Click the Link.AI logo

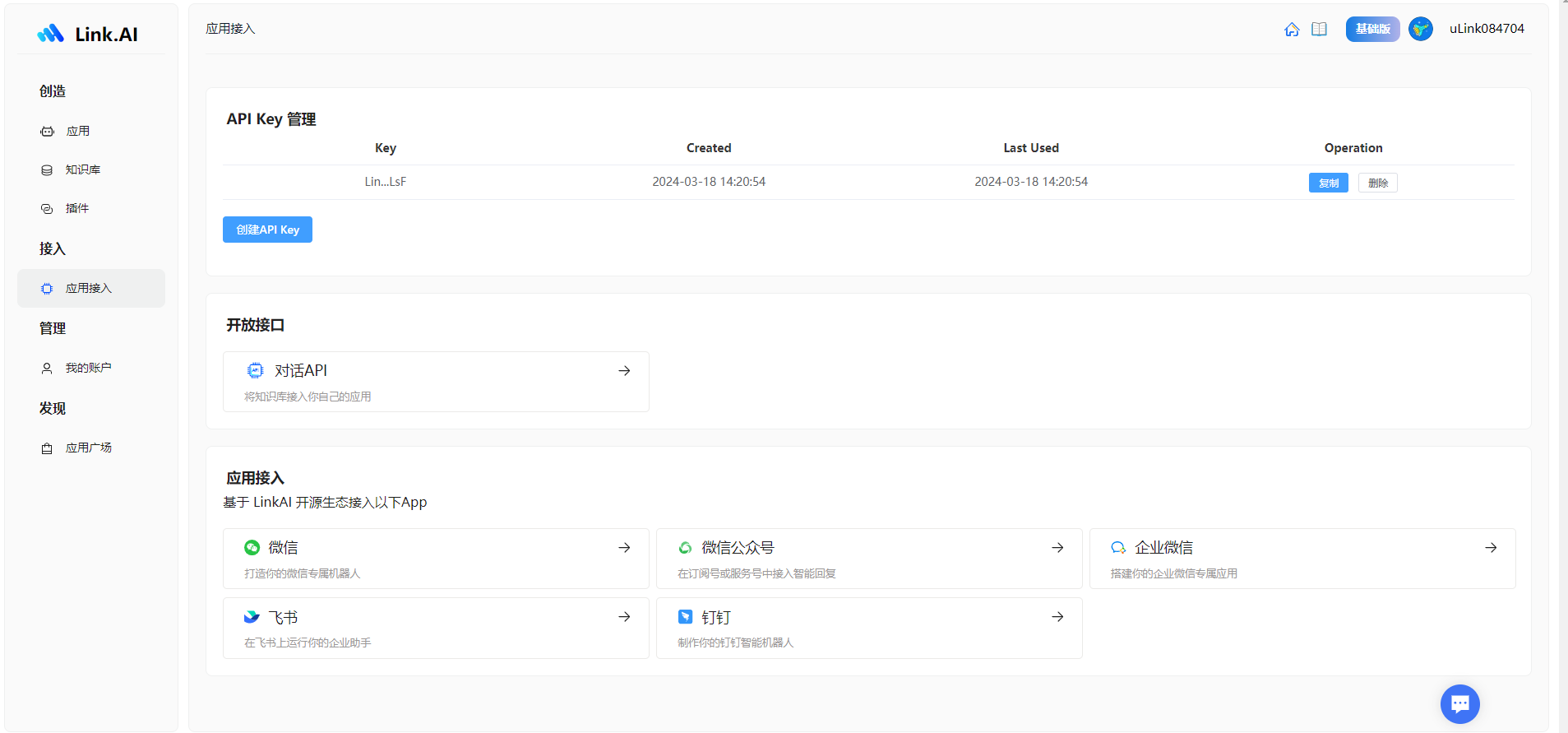[x=88, y=34]
